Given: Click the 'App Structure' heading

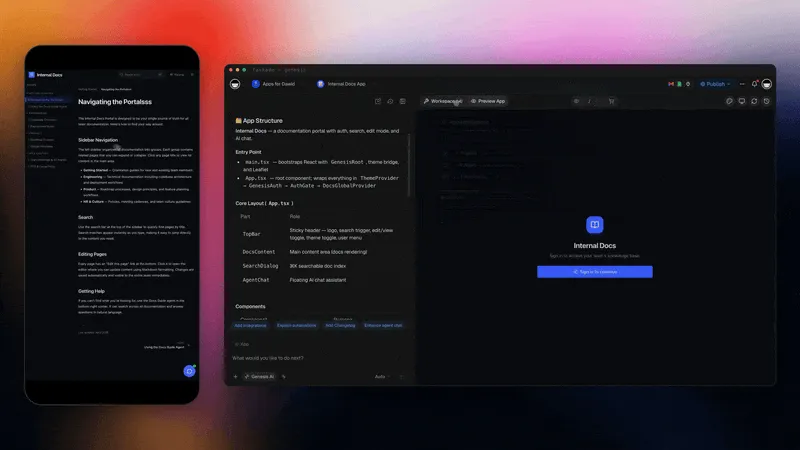Looking at the screenshot, I should point(259,121).
